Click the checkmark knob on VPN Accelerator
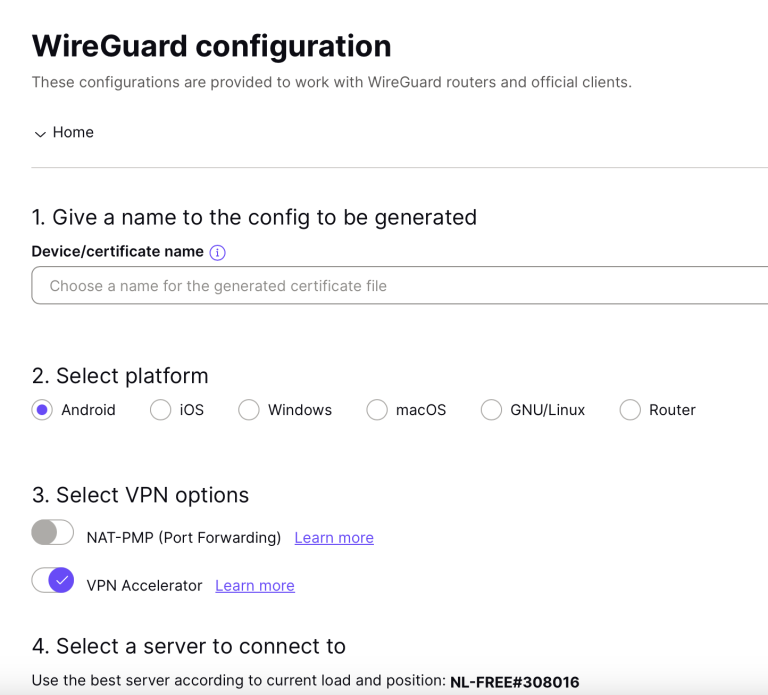768x695 pixels. point(62,580)
